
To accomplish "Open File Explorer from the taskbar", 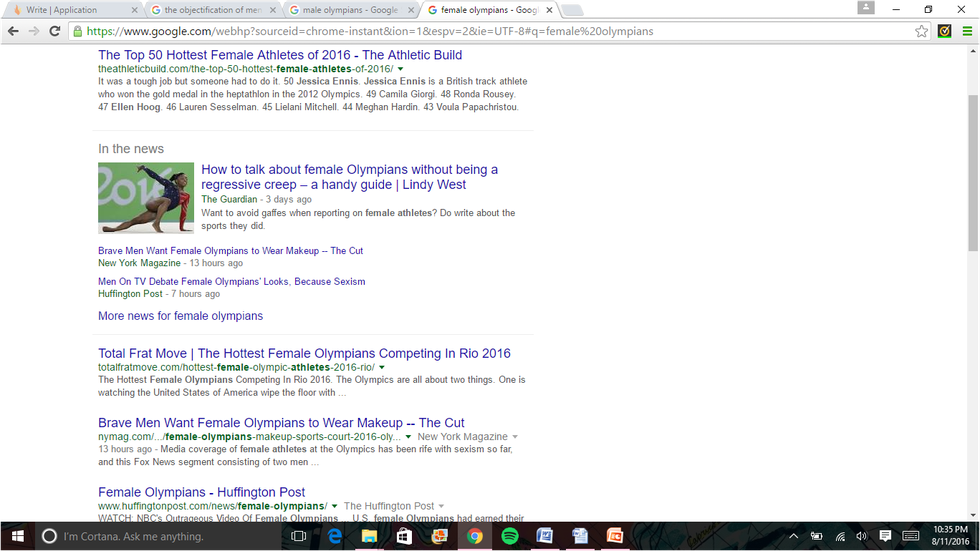I will tap(369, 537).
